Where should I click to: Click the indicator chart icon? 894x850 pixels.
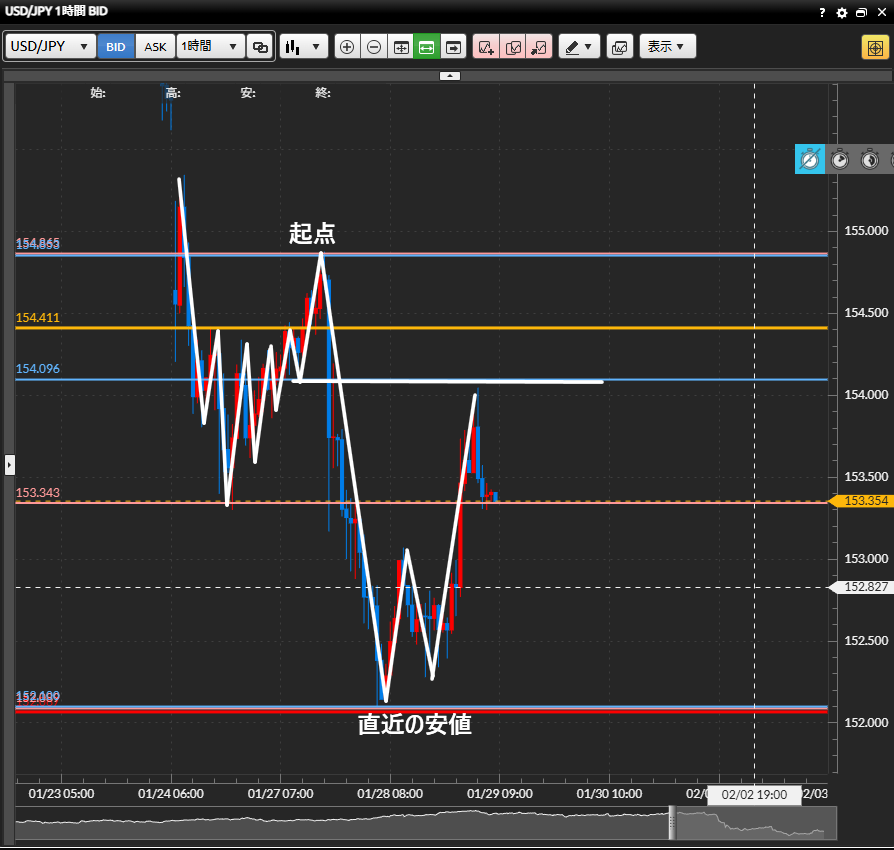(619, 47)
